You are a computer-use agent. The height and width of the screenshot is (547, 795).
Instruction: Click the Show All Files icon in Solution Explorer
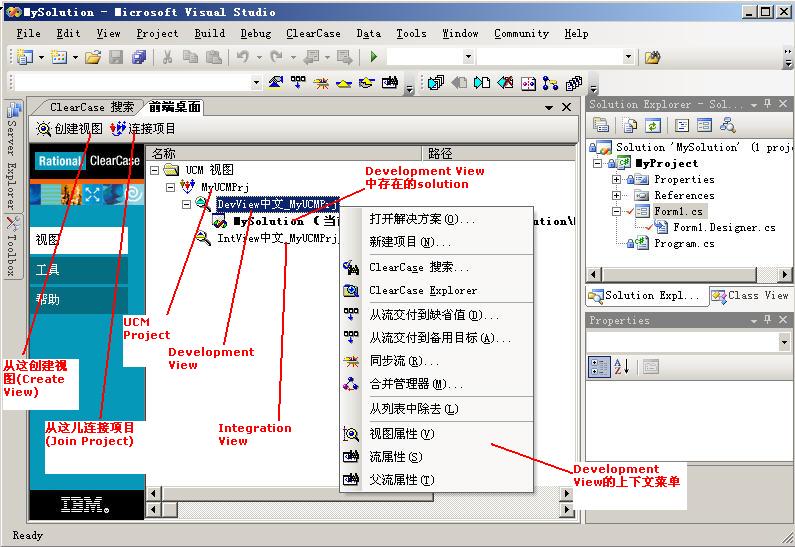(x=630, y=125)
